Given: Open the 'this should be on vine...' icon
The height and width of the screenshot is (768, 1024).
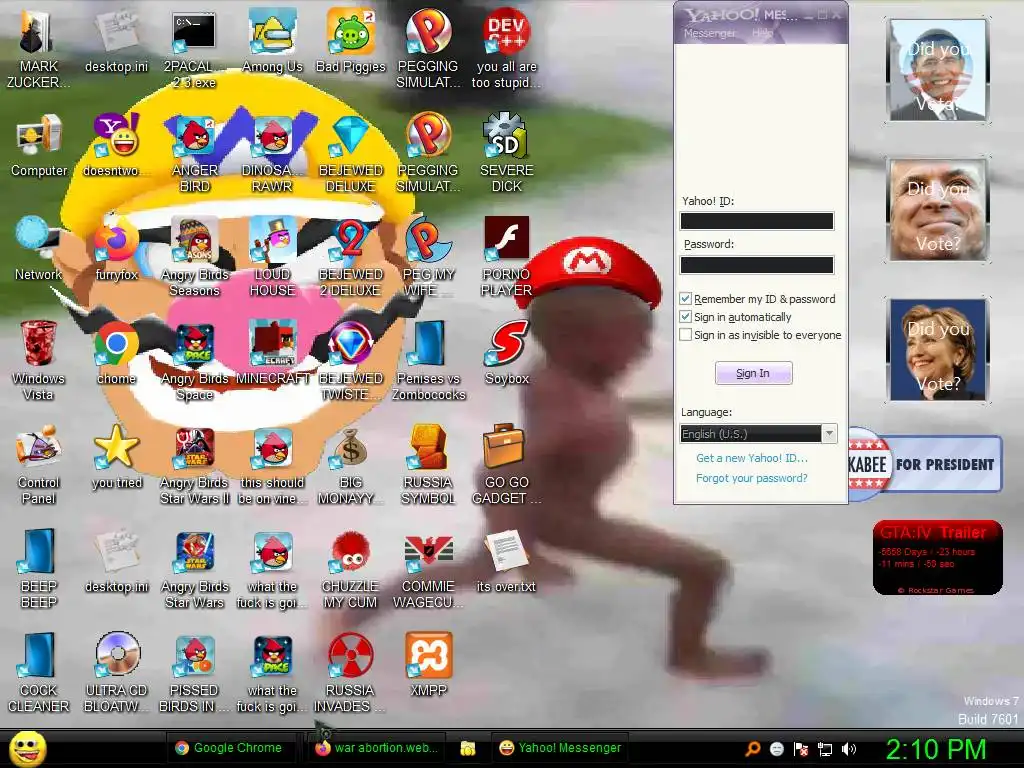Looking at the screenshot, I should pyautogui.click(x=272, y=464).
